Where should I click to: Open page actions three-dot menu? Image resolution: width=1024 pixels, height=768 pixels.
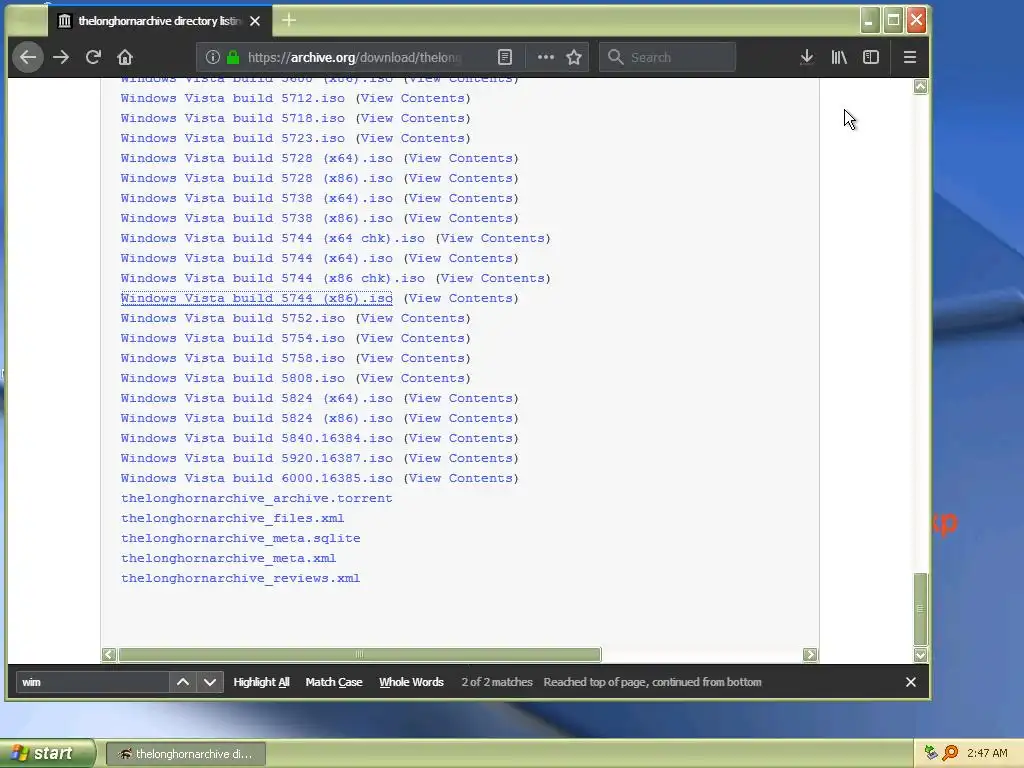click(x=545, y=57)
